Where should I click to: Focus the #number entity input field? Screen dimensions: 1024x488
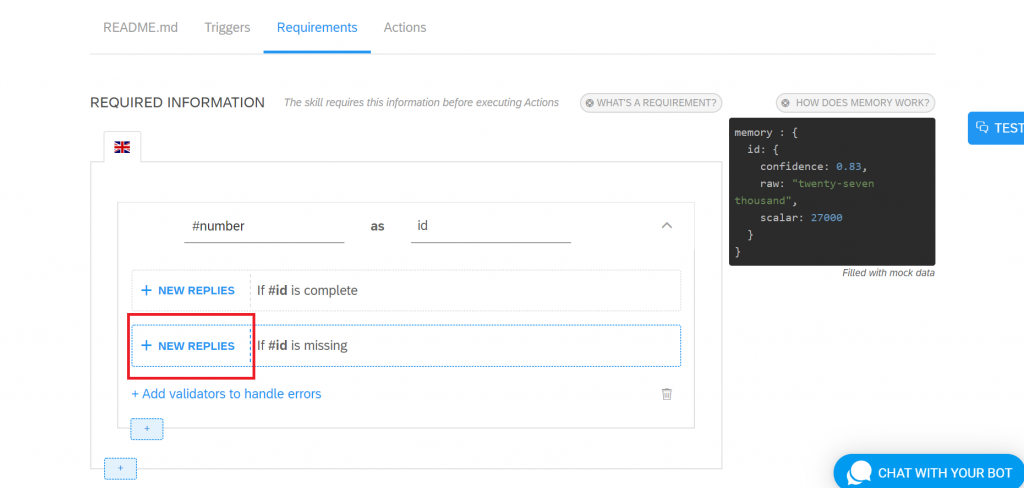[x=264, y=227]
